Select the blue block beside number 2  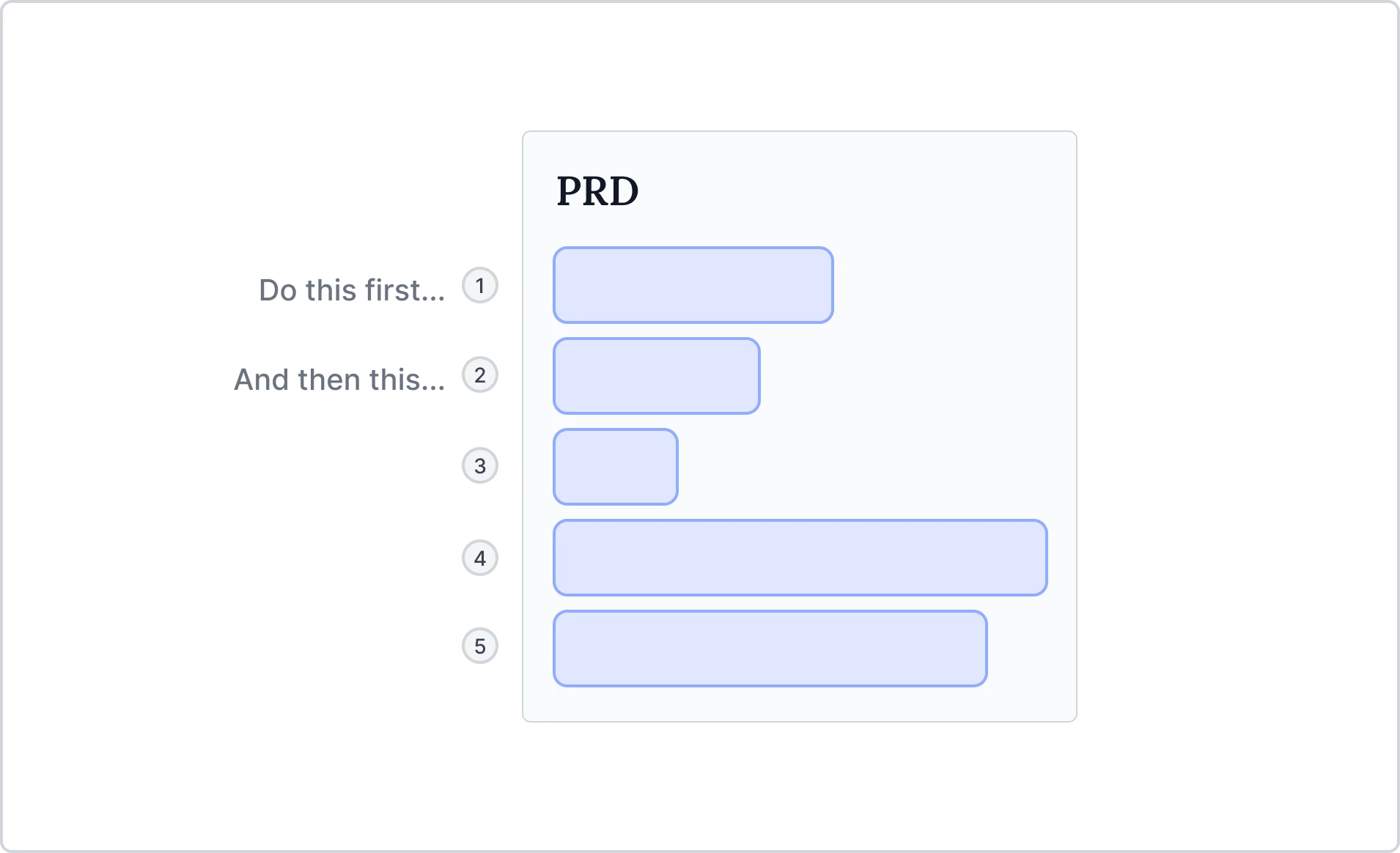click(656, 376)
